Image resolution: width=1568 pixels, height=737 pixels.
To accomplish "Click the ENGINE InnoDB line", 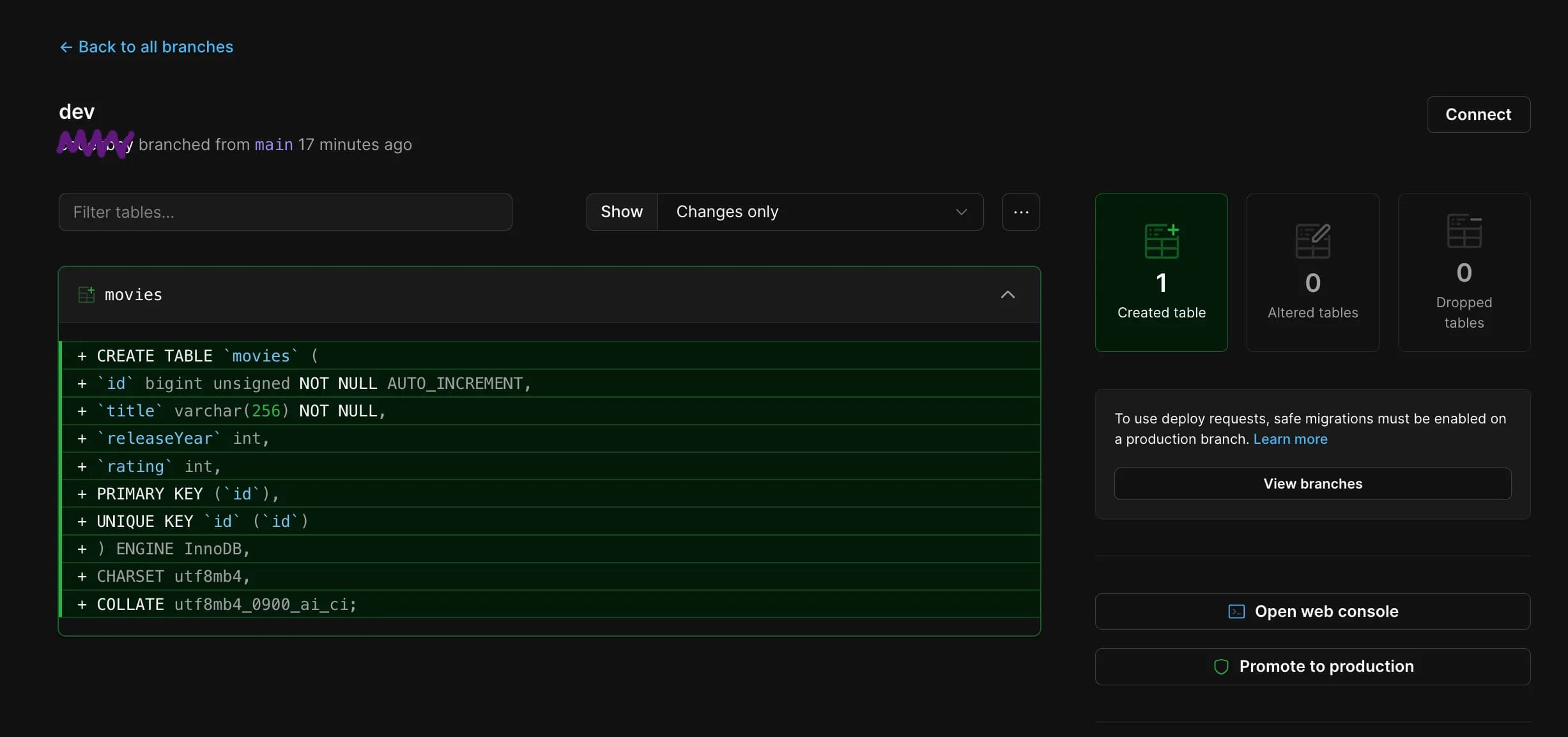I will pyautogui.click(x=550, y=549).
